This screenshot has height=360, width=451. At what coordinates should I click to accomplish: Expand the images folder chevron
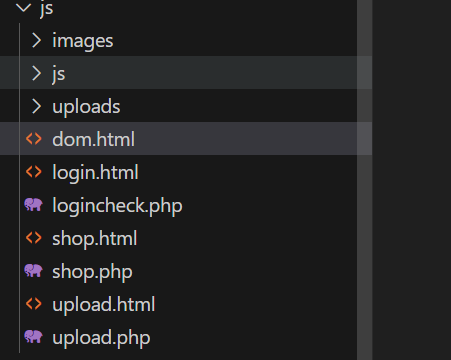(36, 40)
